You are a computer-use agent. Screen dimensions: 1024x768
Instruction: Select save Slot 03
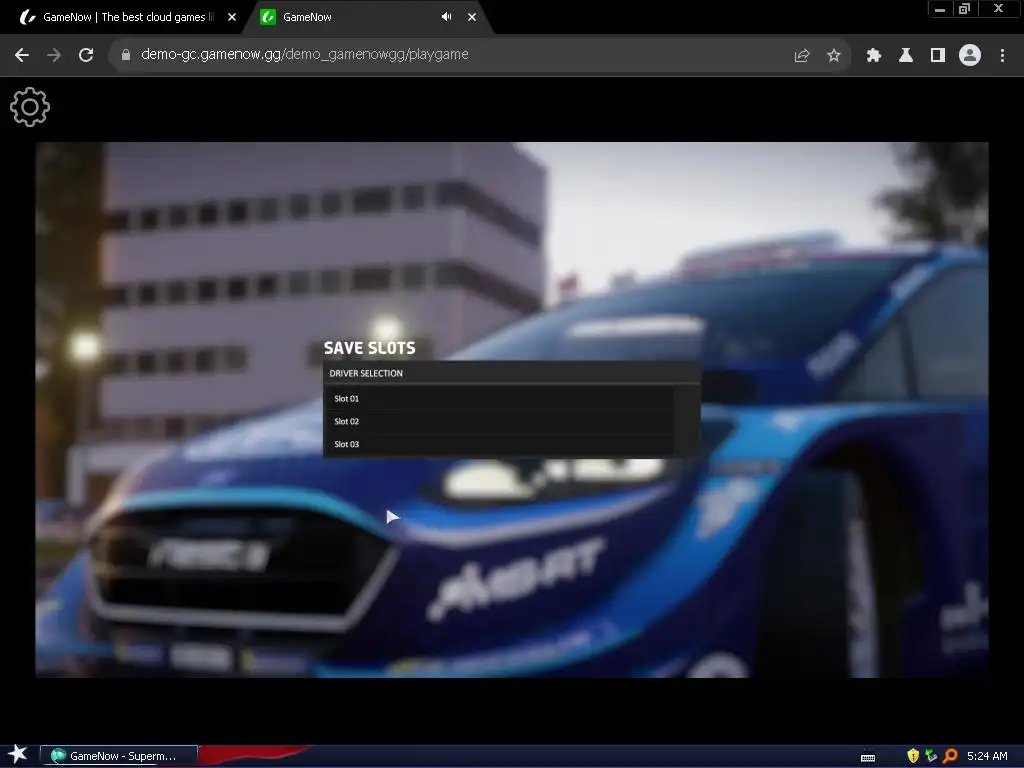coord(499,444)
